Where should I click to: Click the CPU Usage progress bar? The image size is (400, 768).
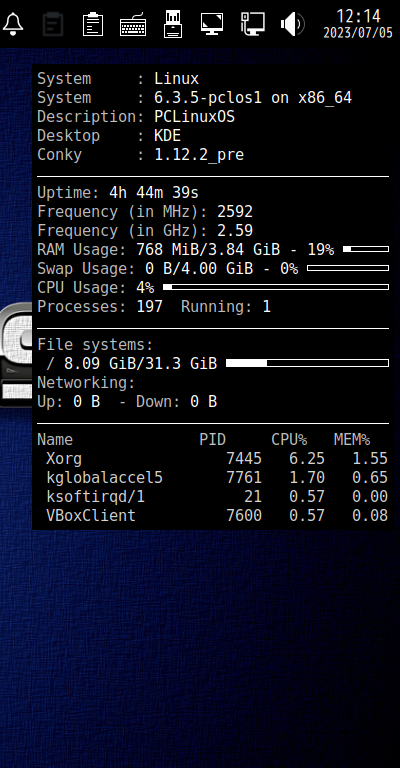coord(276,287)
